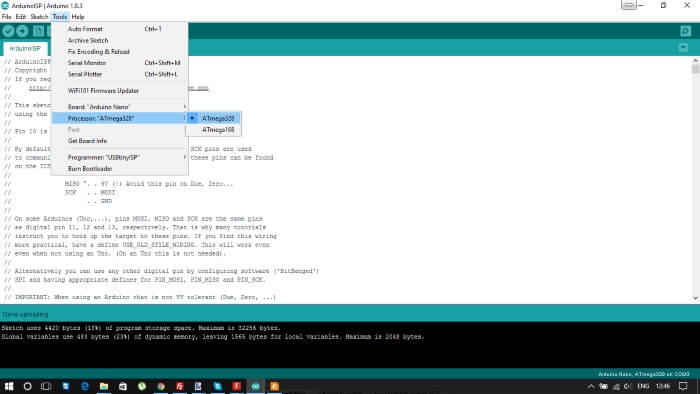This screenshot has width=700, height=394.
Task: Launch WiFi101 Firmware Updater
Action: tap(119, 91)
